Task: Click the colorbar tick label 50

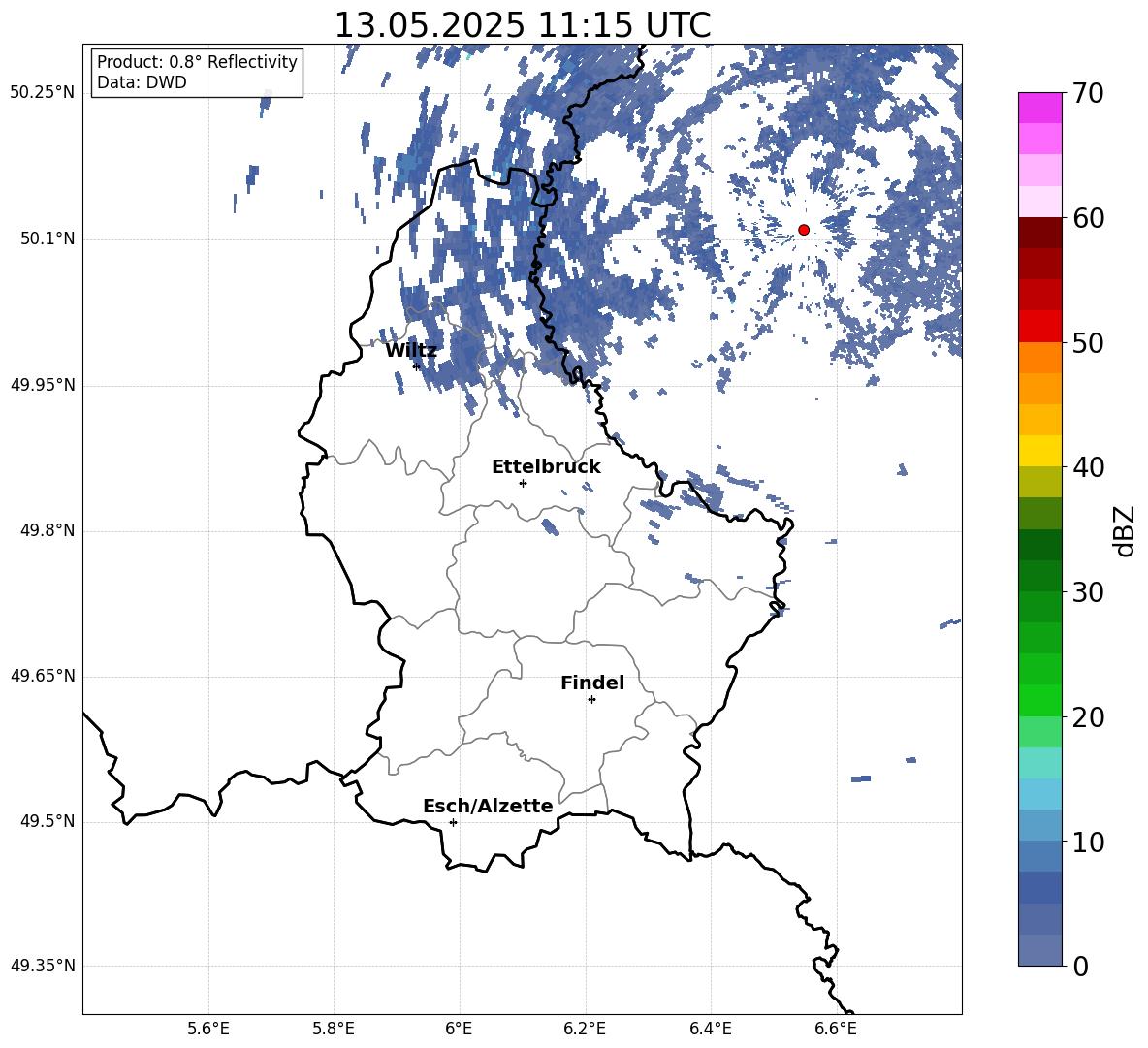Action: (1088, 343)
